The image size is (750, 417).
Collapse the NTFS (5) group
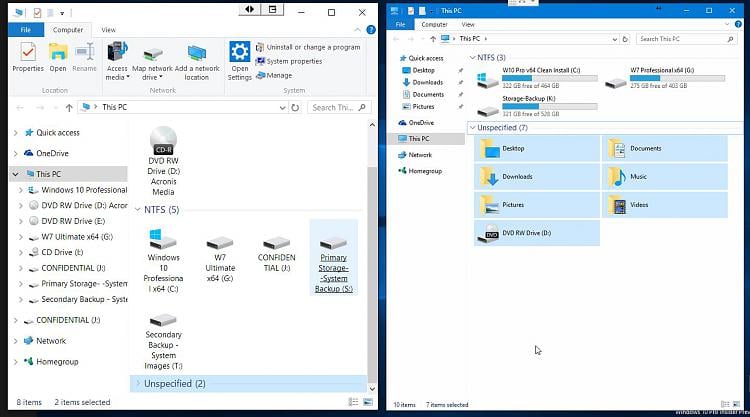(138, 209)
